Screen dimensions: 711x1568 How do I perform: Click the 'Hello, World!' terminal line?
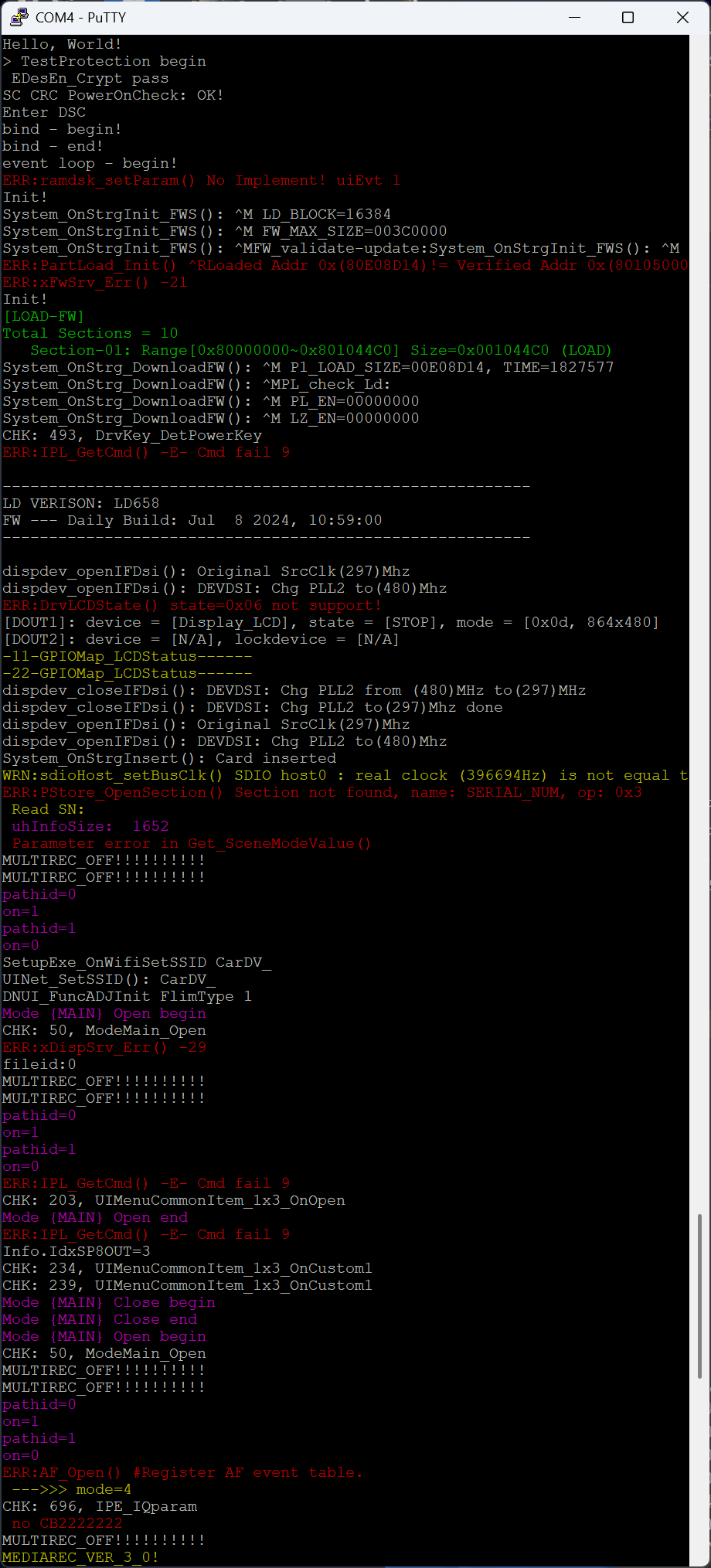coord(62,44)
